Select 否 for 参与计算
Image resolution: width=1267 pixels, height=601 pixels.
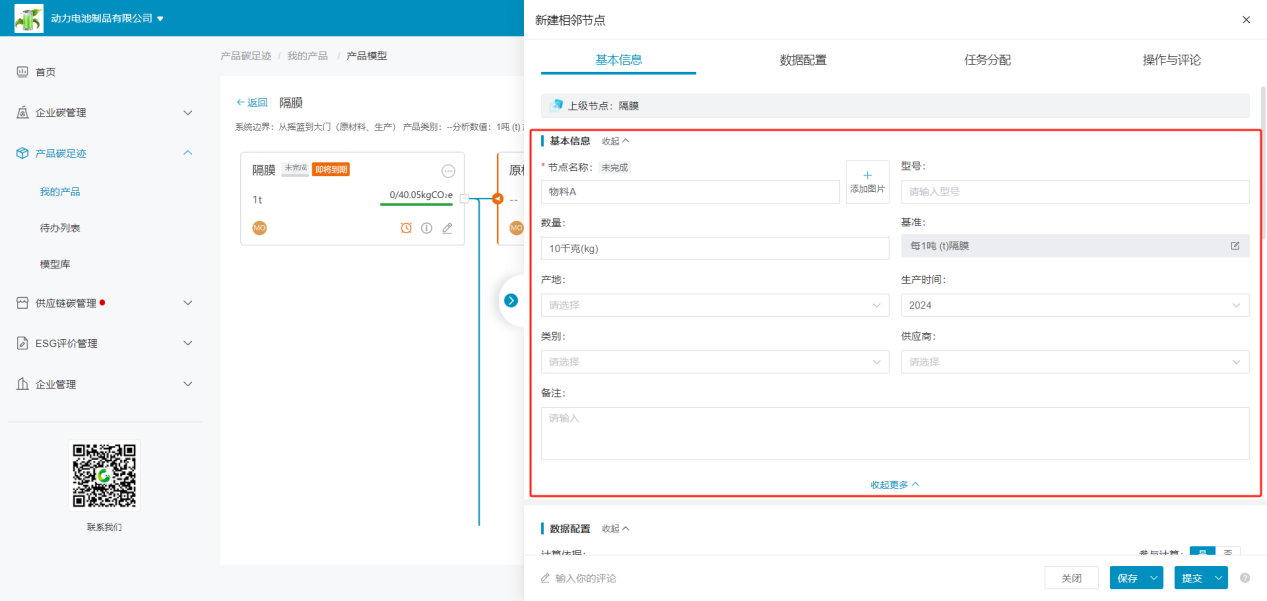[x=1229, y=553]
